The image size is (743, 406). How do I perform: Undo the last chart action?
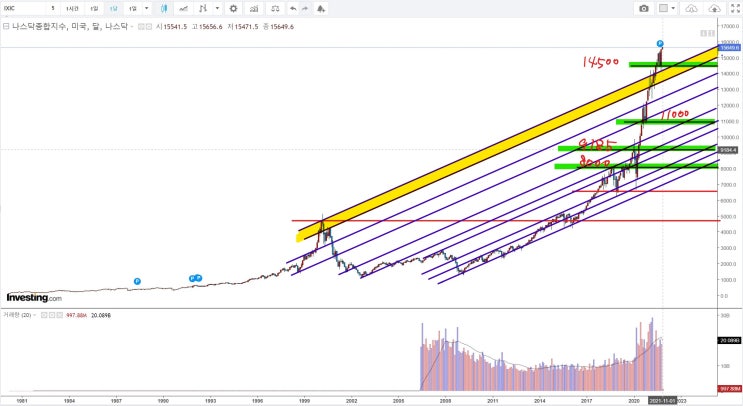(293, 9)
